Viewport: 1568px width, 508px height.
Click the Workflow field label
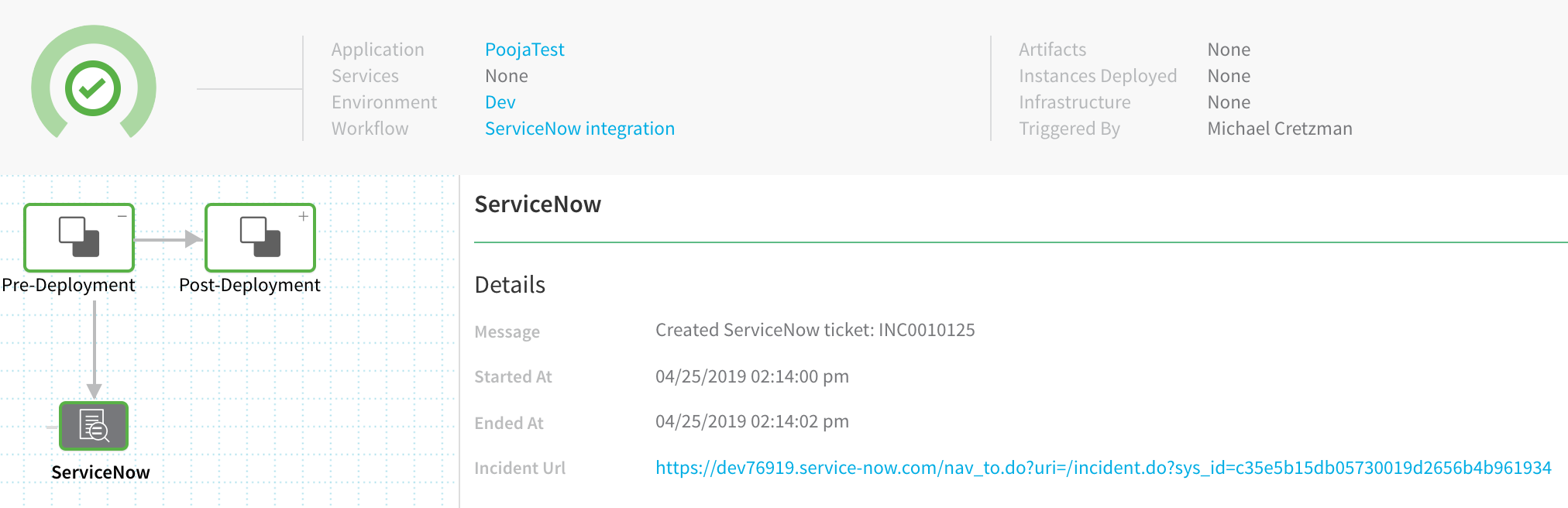tap(370, 129)
